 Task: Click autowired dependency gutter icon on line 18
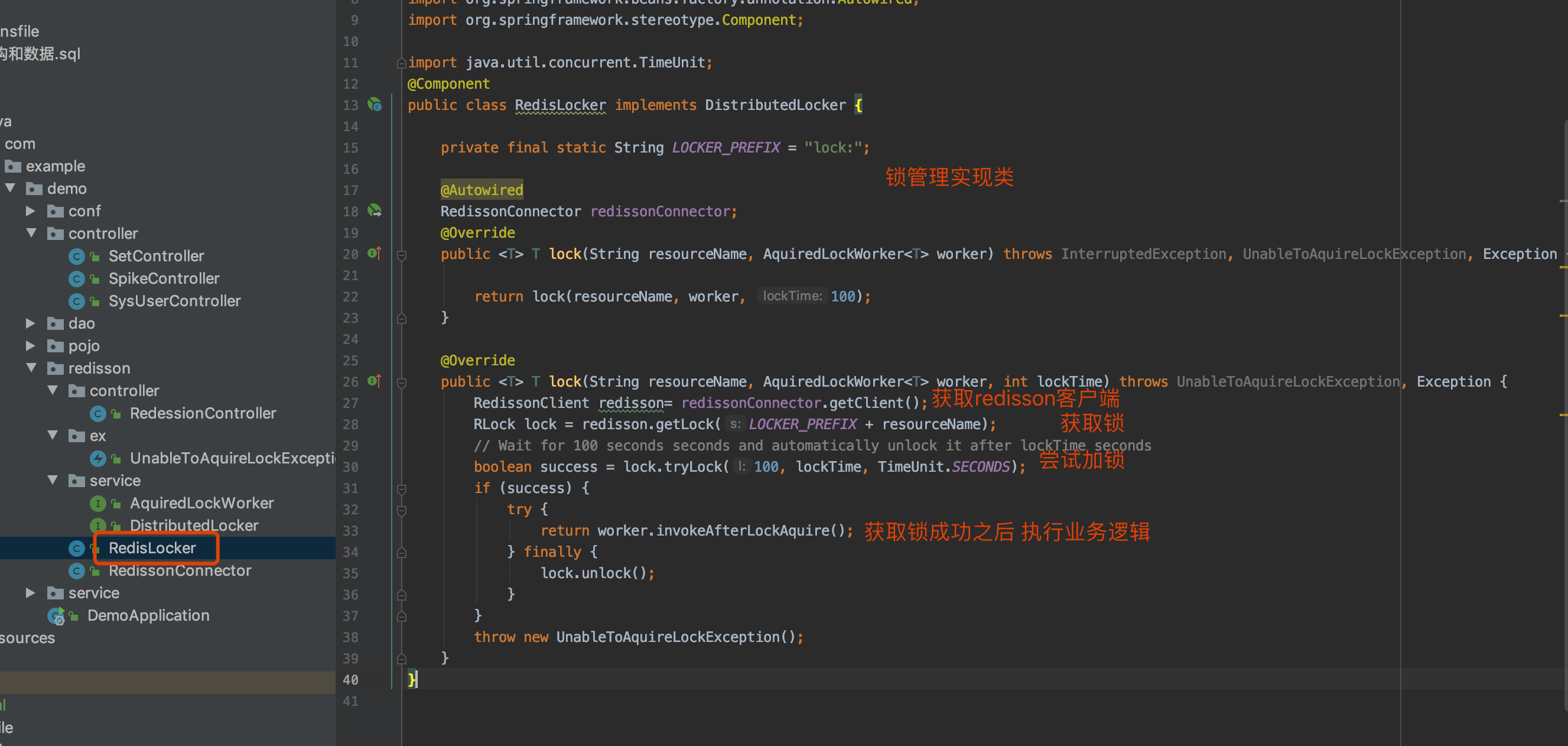[x=375, y=211]
